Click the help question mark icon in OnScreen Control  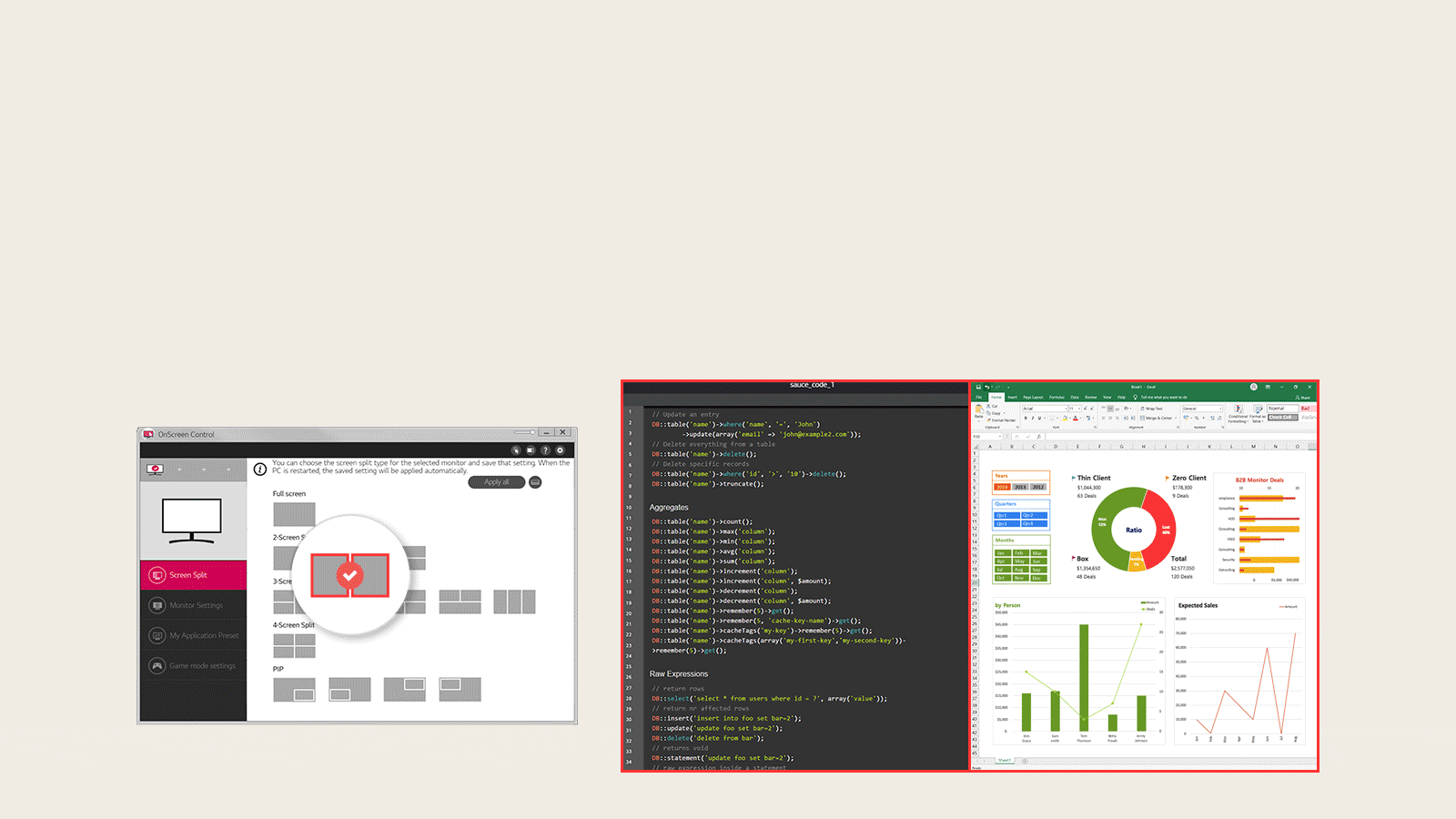point(545,450)
